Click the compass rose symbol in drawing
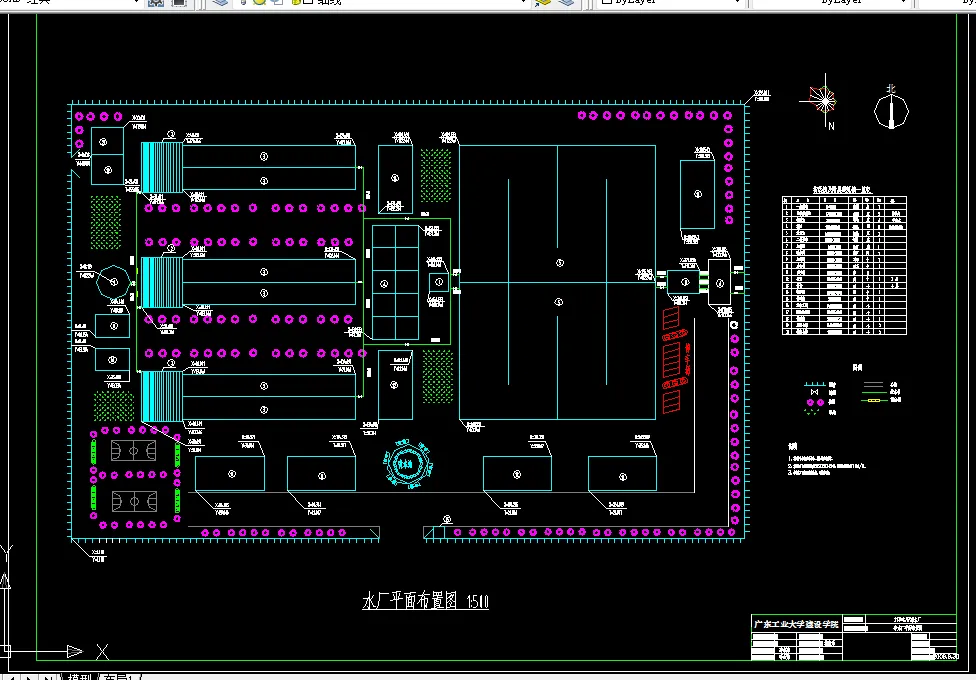976x680 pixels. pos(824,100)
